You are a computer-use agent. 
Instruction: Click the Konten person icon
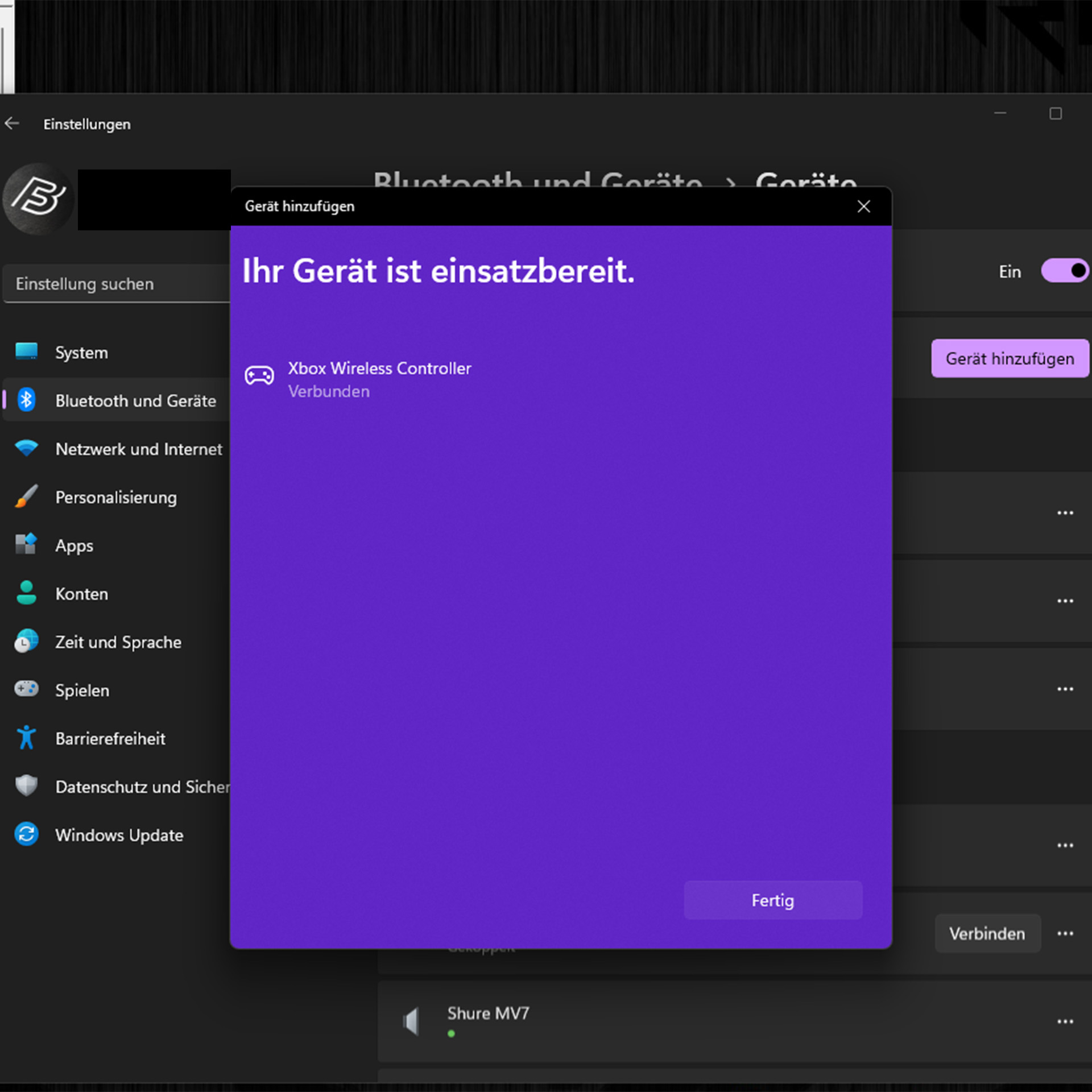pyautogui.click(x=26, y=593)
